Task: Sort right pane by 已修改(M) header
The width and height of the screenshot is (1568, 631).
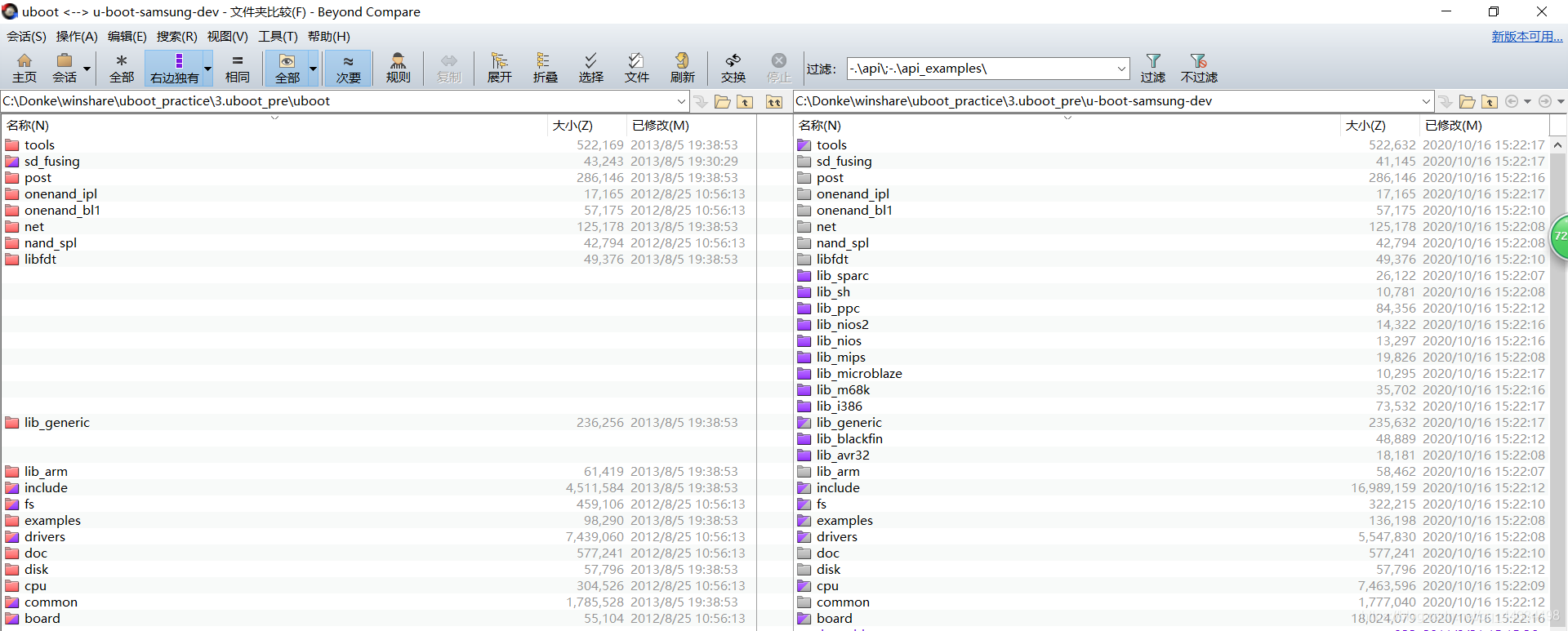Action: click(x=1483, y=126)
